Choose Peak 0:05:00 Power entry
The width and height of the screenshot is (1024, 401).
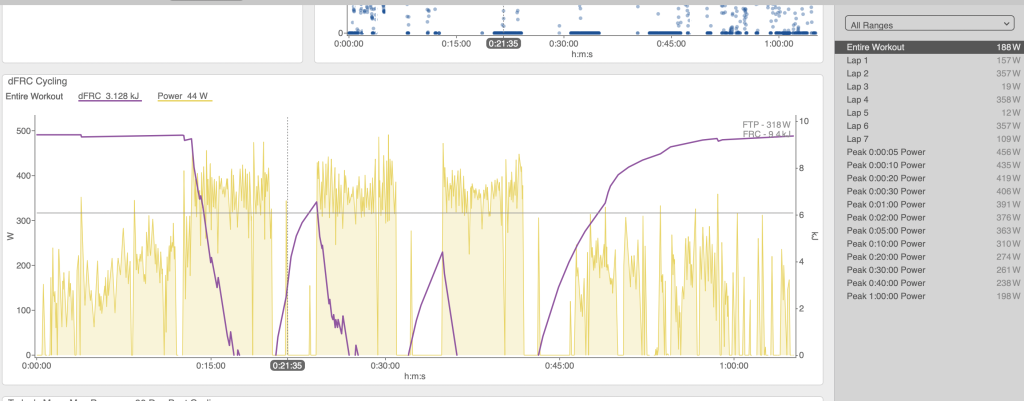click(x=929, y=230)
